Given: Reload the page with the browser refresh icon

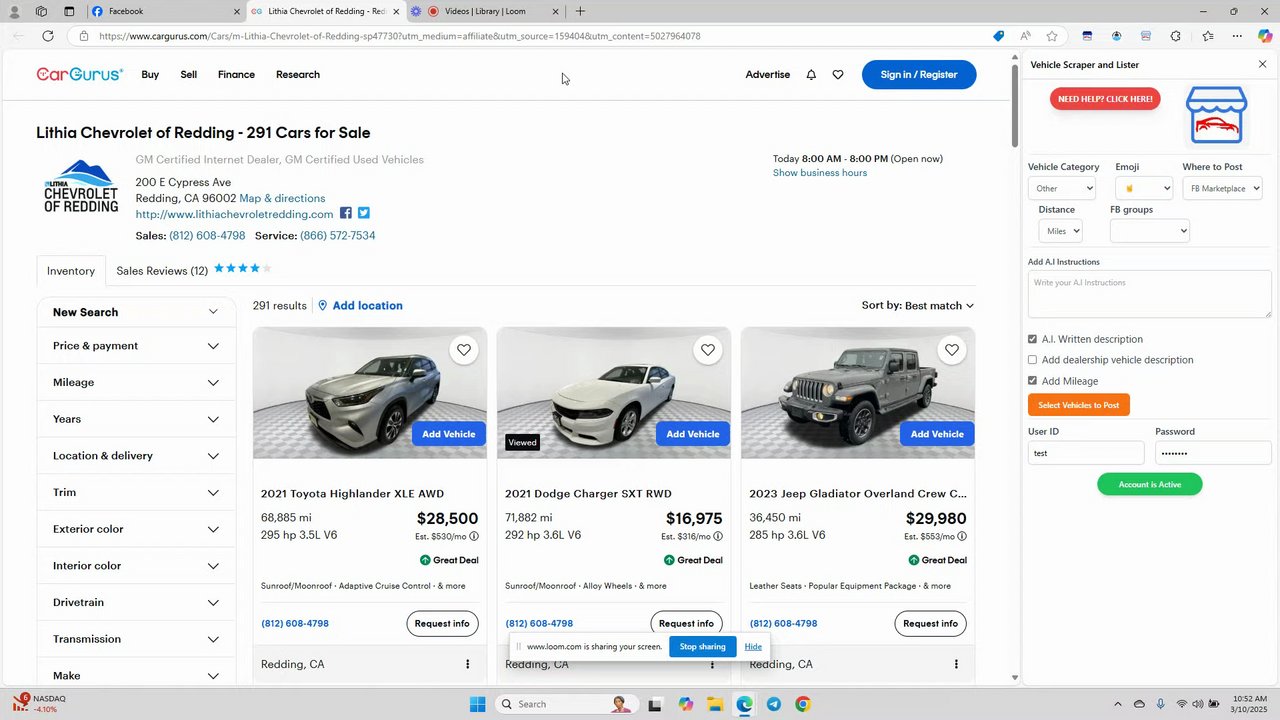Looking at the screenshot, I should tap(47, 36).
